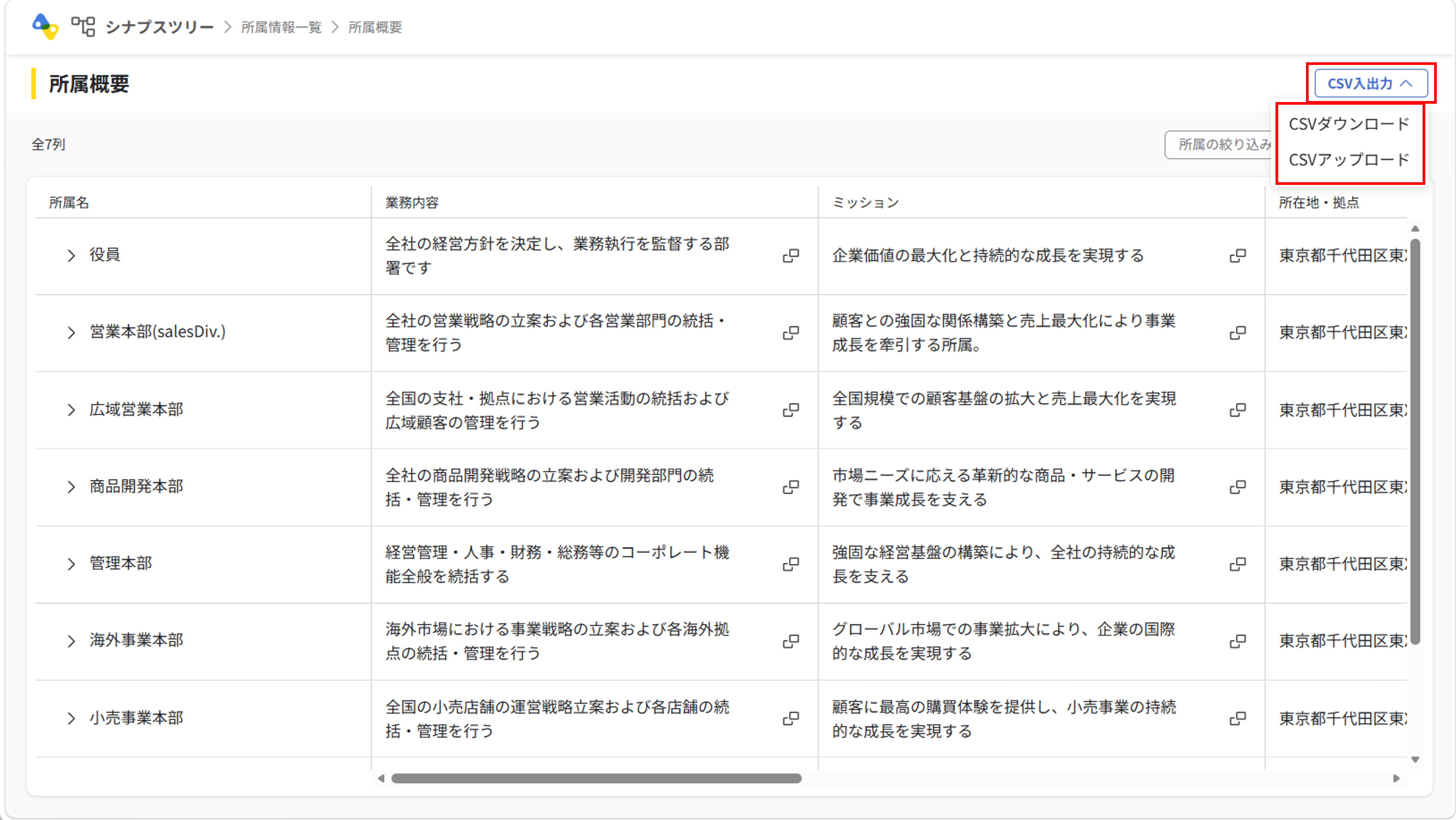Viewport: 1456px width, 820px height.
Task: Click the 役員 department name
Action: pyautogui.click(x=105, y=255)
